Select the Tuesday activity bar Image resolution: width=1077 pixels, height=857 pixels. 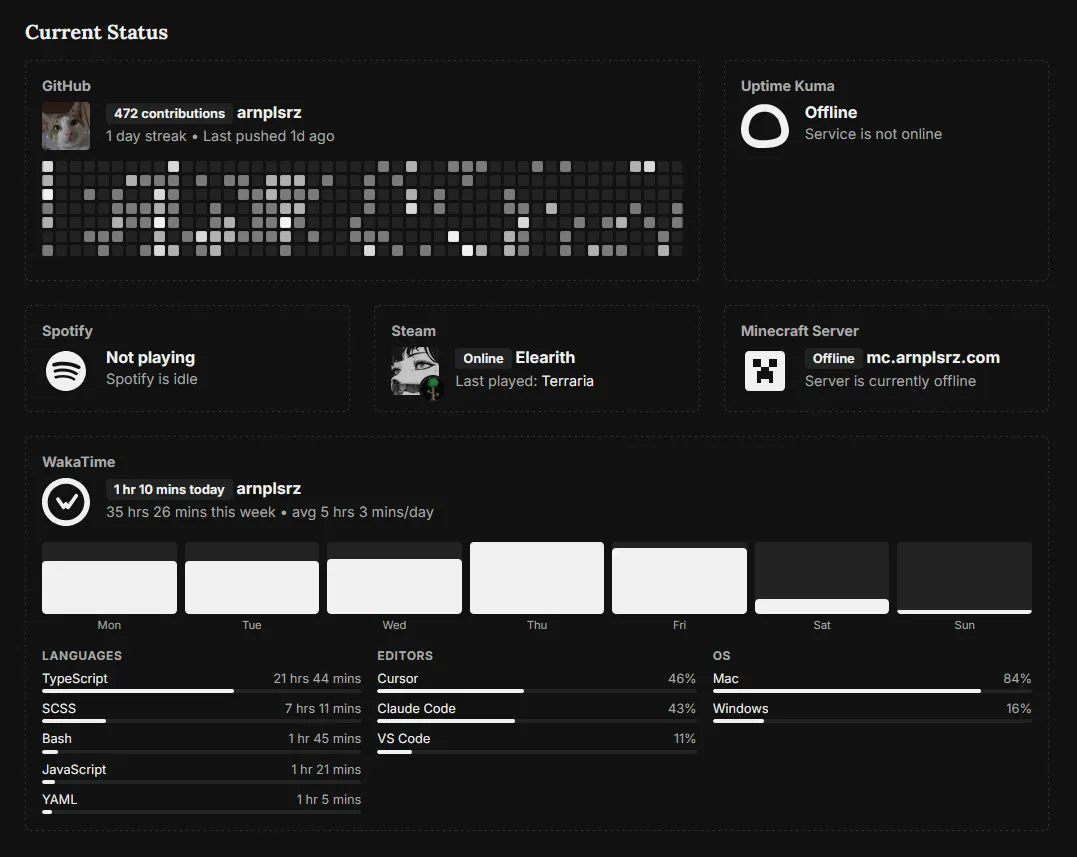tap(251, 578)
